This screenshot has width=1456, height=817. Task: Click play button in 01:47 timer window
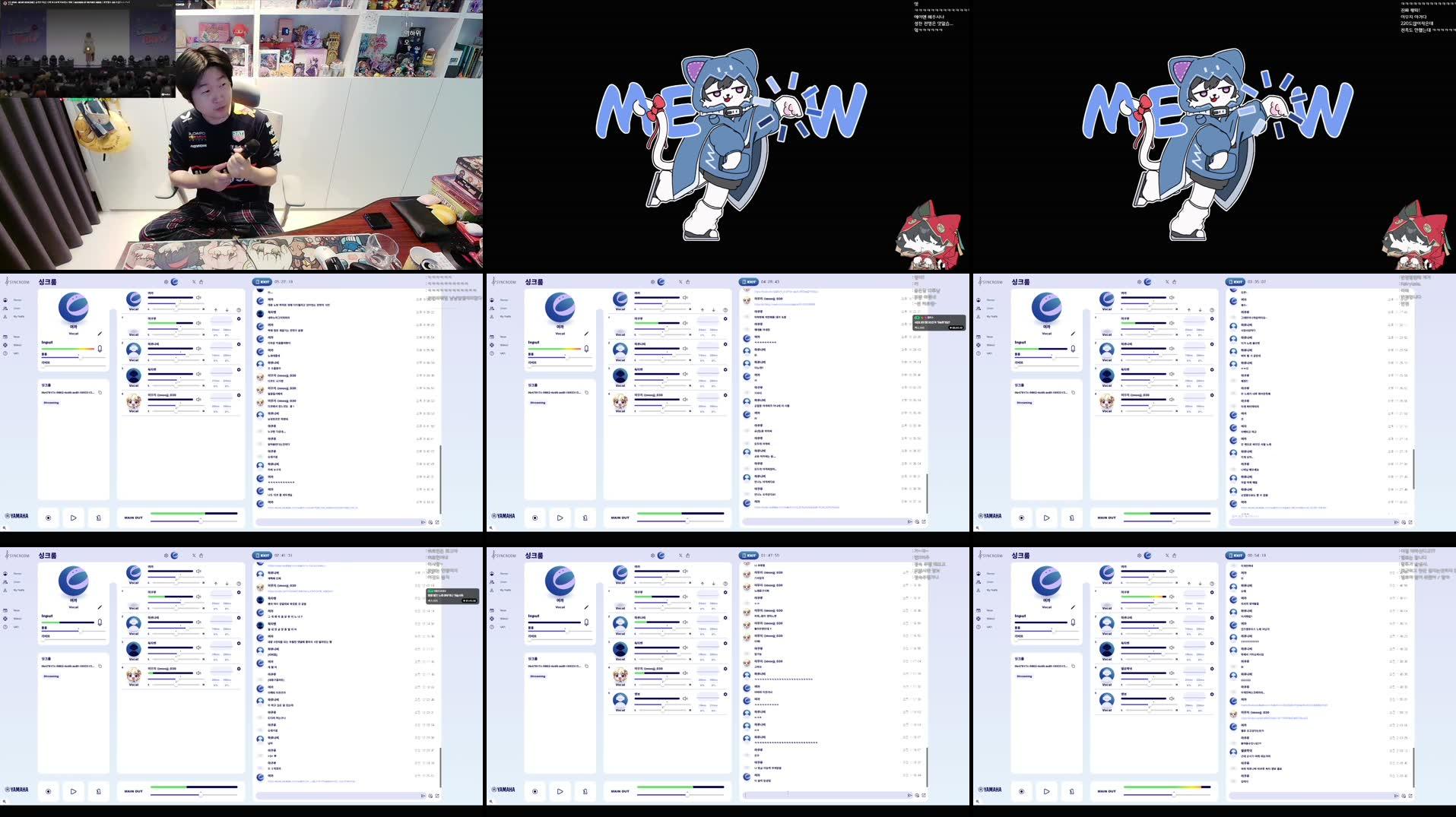[560, 791]
